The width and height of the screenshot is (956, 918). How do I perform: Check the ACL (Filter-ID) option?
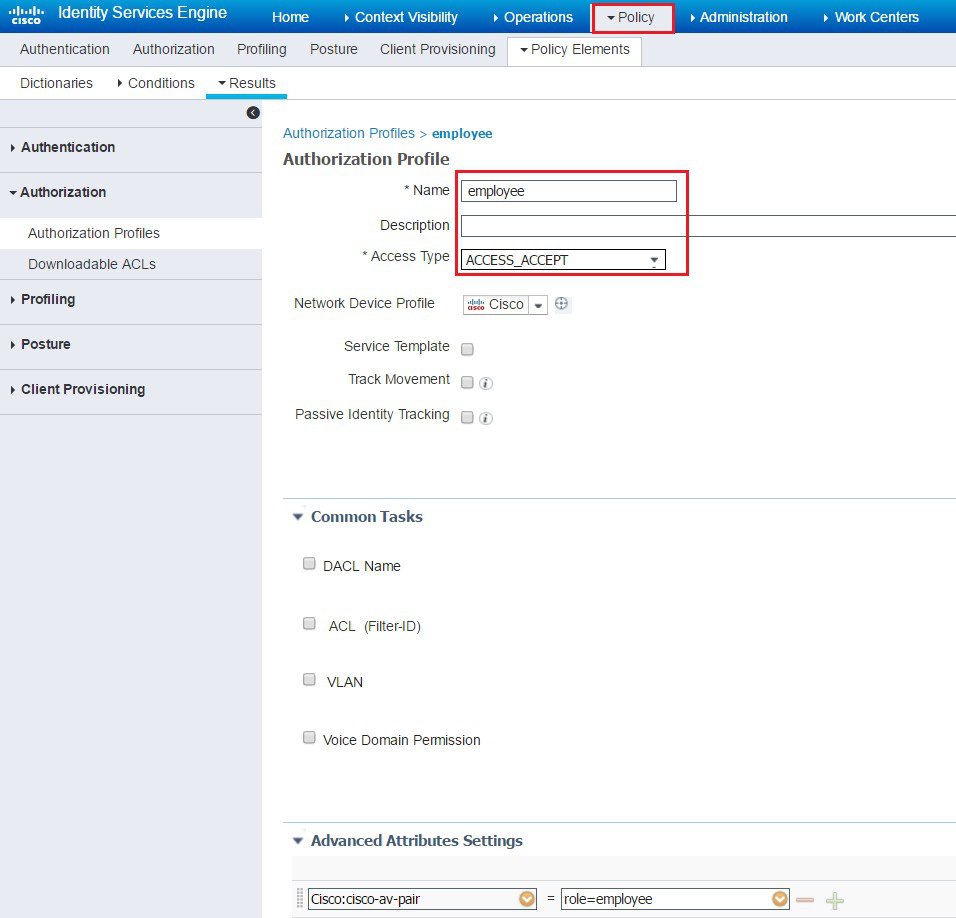309,624
